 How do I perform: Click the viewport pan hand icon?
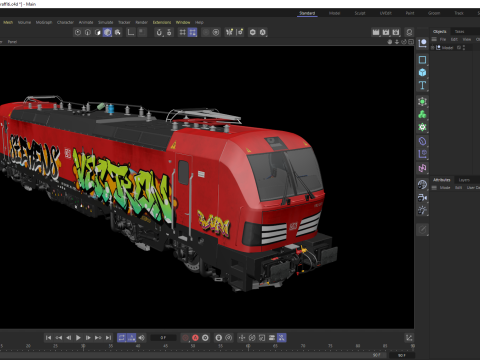pyautogui.click(x=390, y=42)
